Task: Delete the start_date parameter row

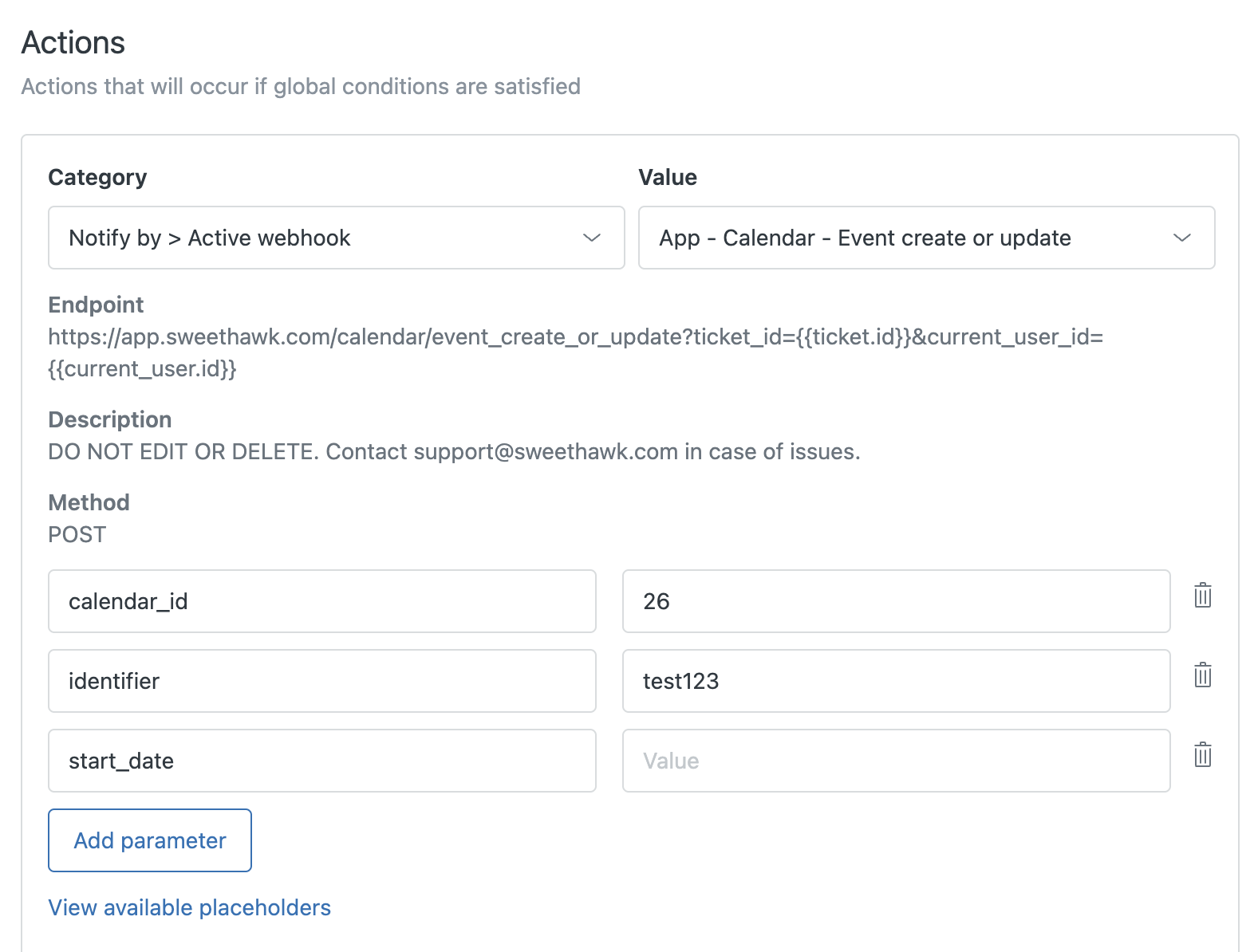Action: click(1202, 755)
